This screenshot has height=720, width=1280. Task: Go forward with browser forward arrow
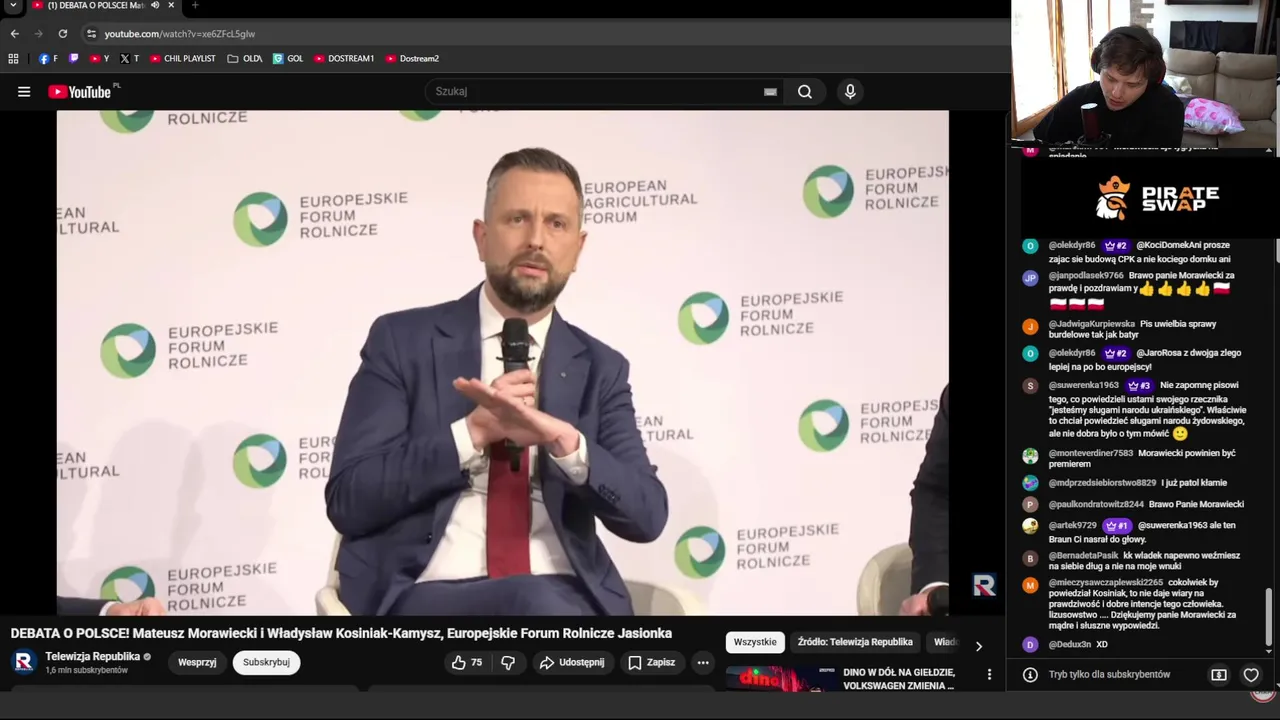(38, 33)
